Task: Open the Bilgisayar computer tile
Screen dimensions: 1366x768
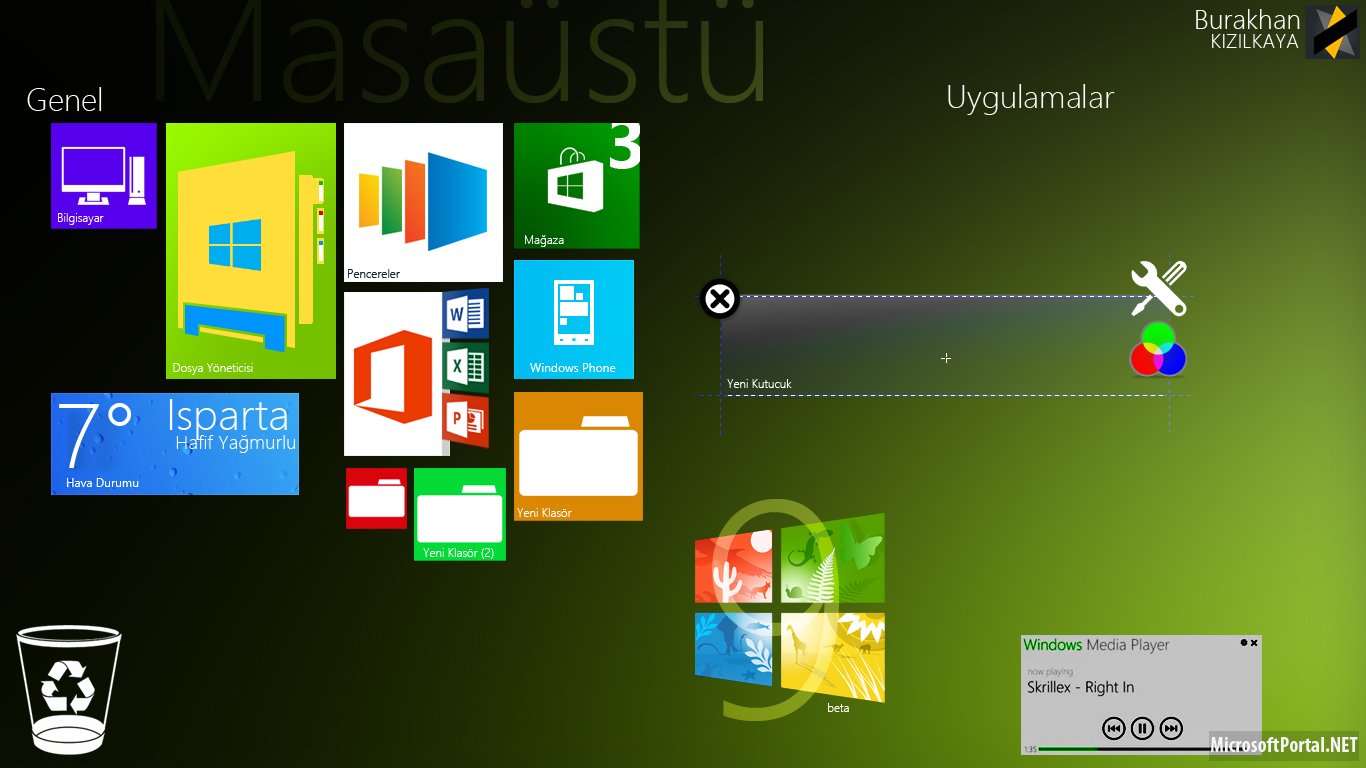Action: 103,175
